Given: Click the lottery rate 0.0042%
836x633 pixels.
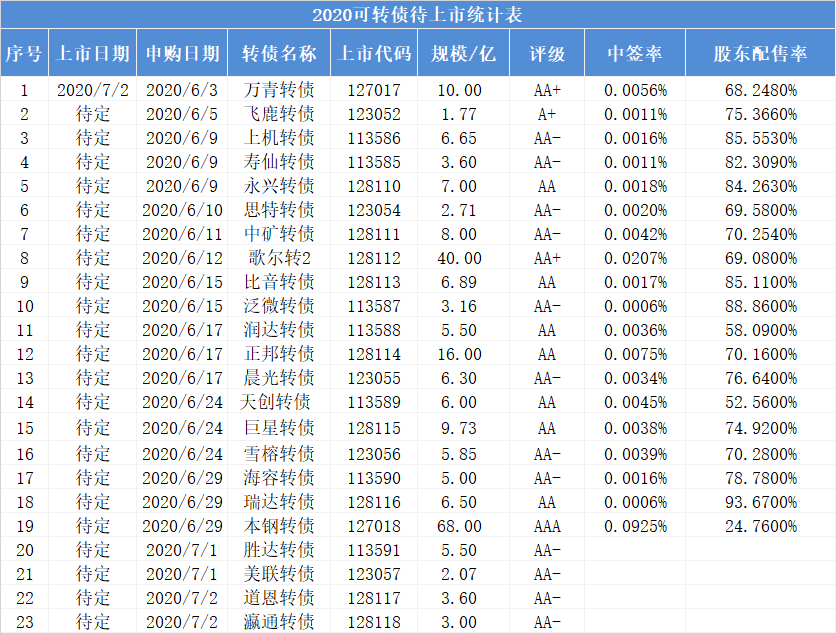Looking at the screenshot, I should [x=635, y=234].
